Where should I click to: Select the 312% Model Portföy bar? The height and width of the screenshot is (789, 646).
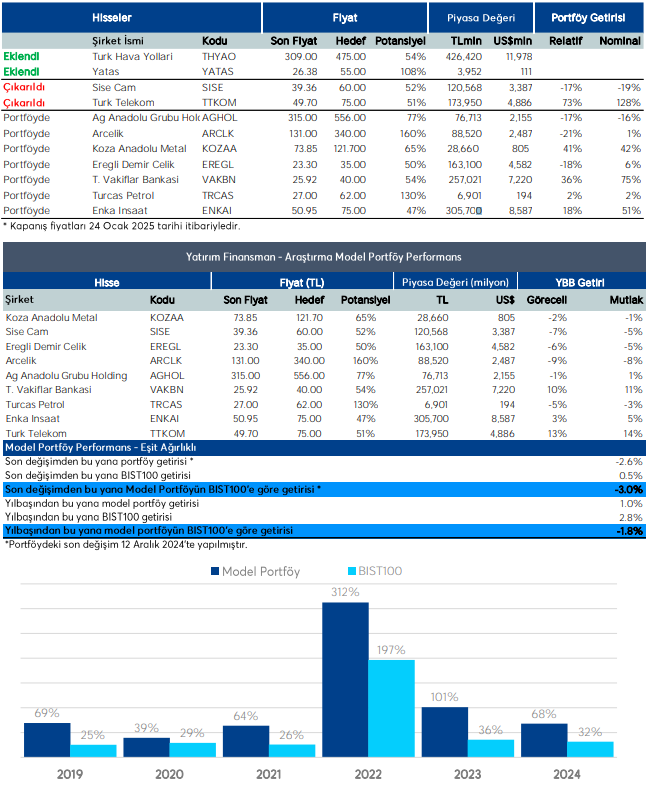point(344,679)
